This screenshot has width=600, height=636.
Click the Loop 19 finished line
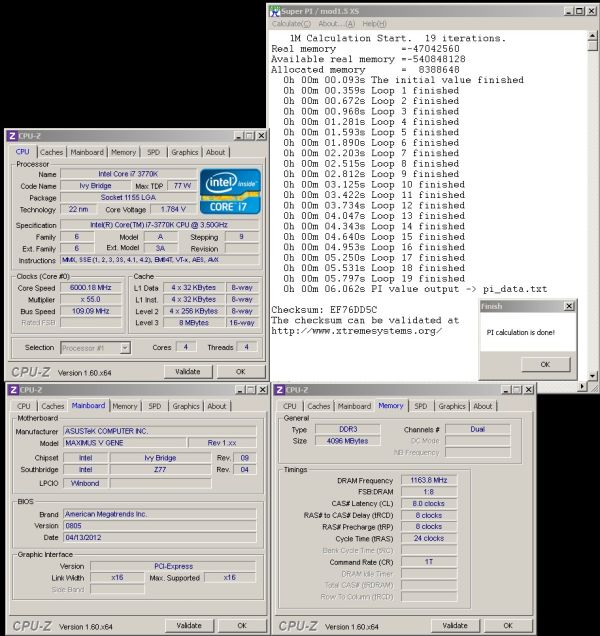tap(374, 279)
